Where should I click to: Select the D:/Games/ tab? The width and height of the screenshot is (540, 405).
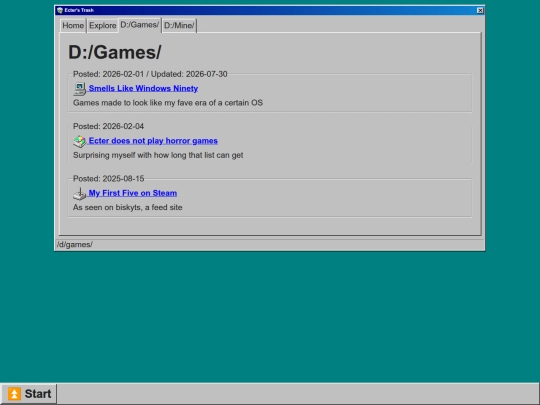coord(139,25)
